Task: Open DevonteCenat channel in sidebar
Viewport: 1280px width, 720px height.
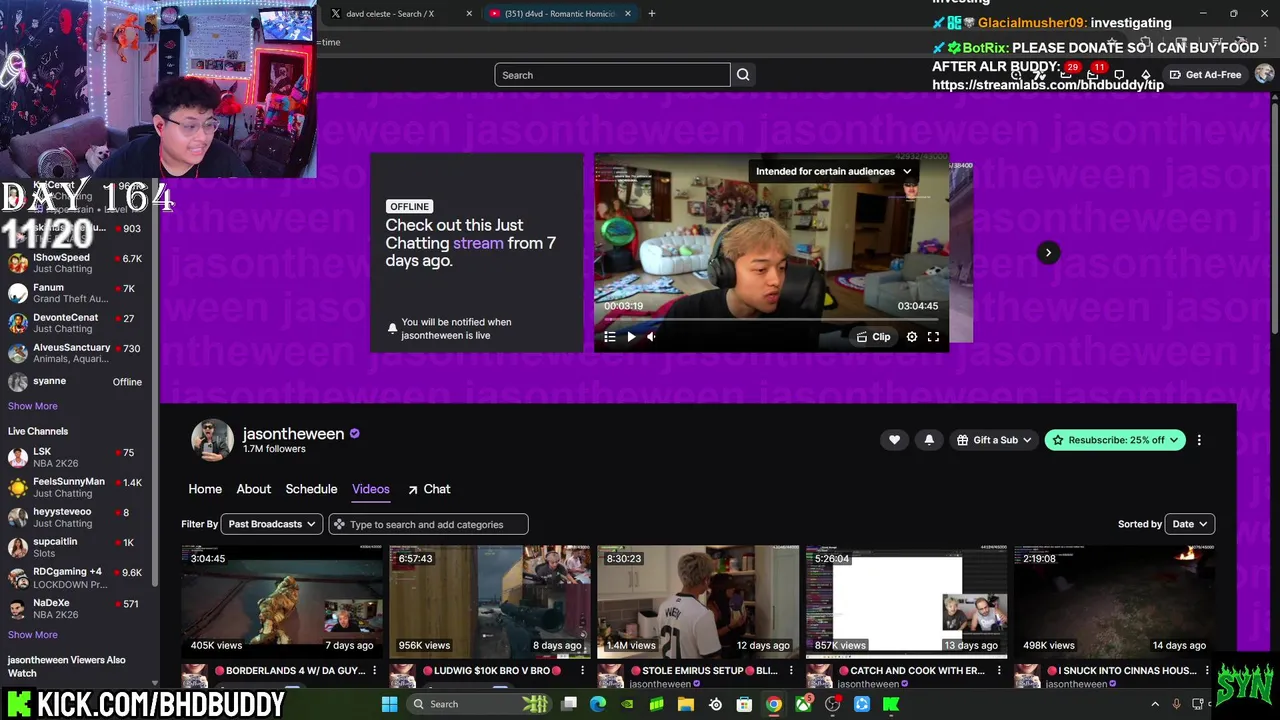Action: (x=76, y=323)
